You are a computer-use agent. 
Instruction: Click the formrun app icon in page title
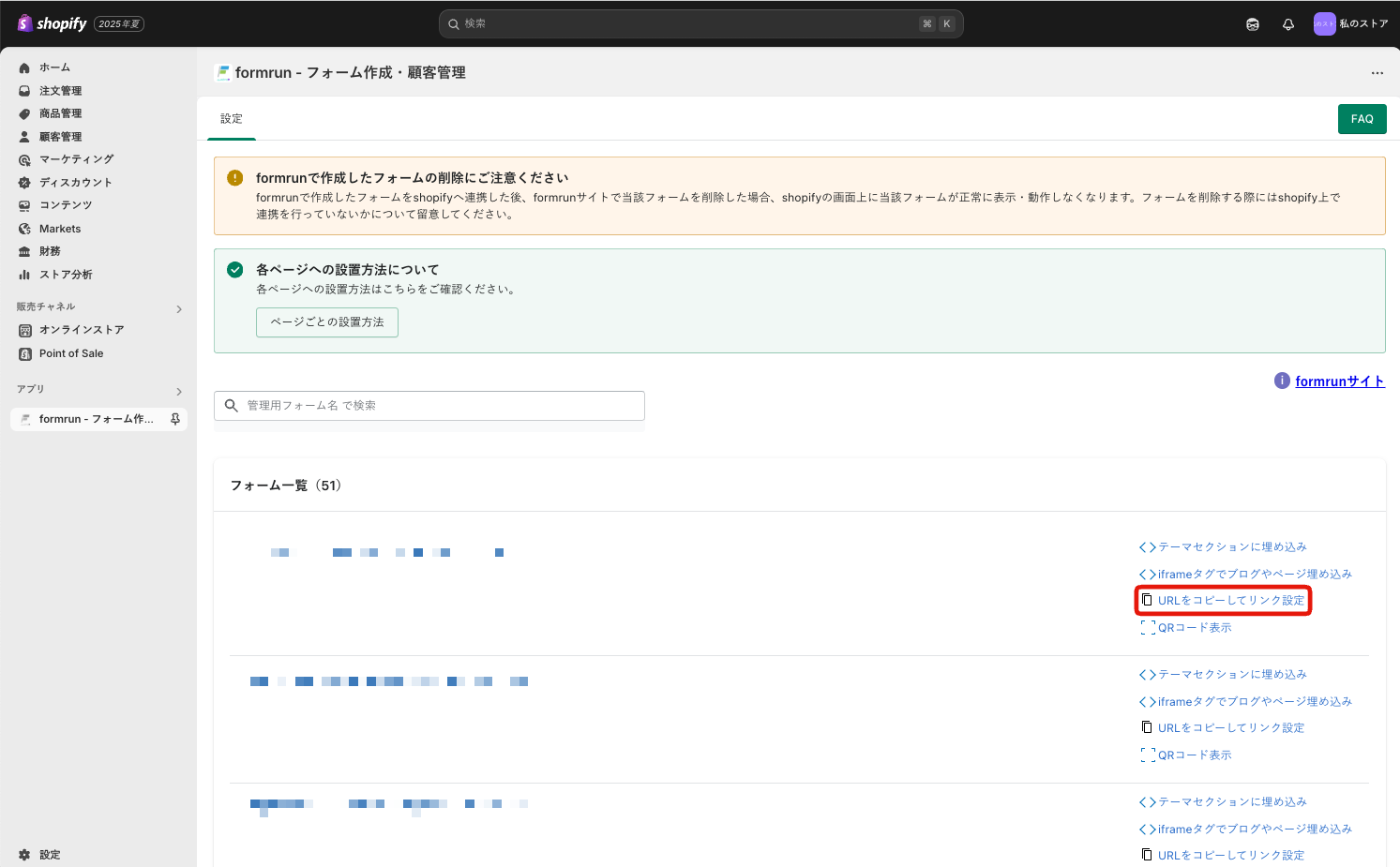pos(222,72)
